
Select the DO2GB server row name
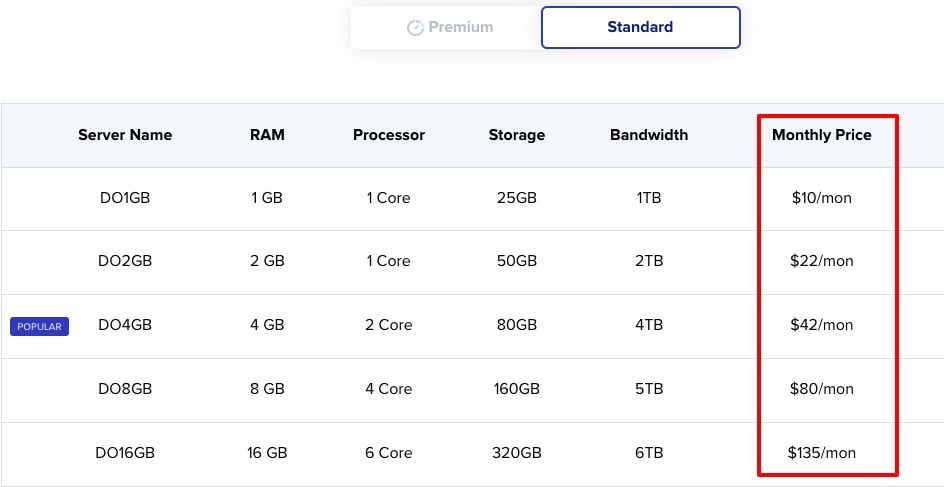point(125,261)
